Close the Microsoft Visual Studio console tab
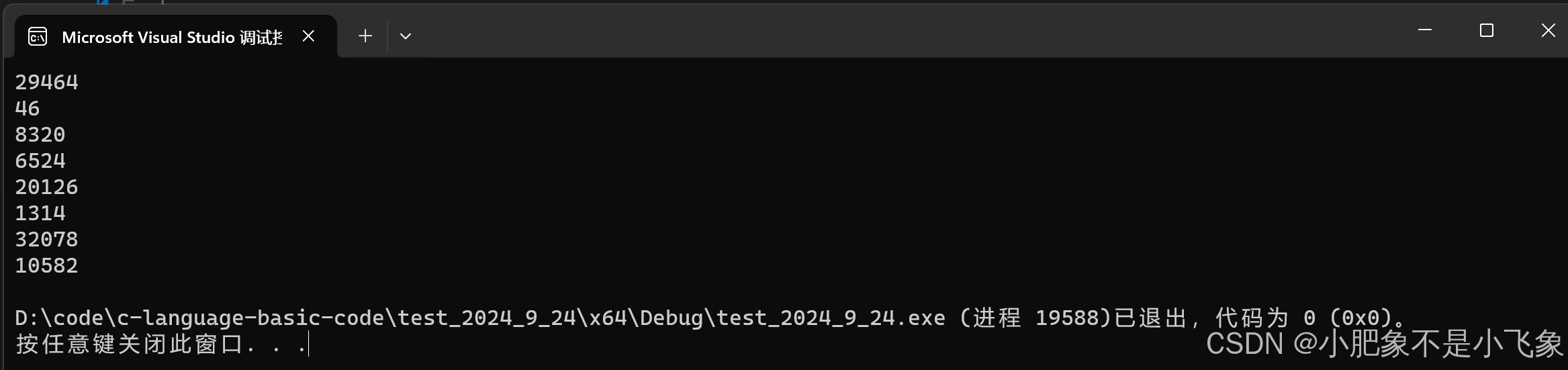The width and height of the screenshot is (1568, 370). (x=308, y=36)
